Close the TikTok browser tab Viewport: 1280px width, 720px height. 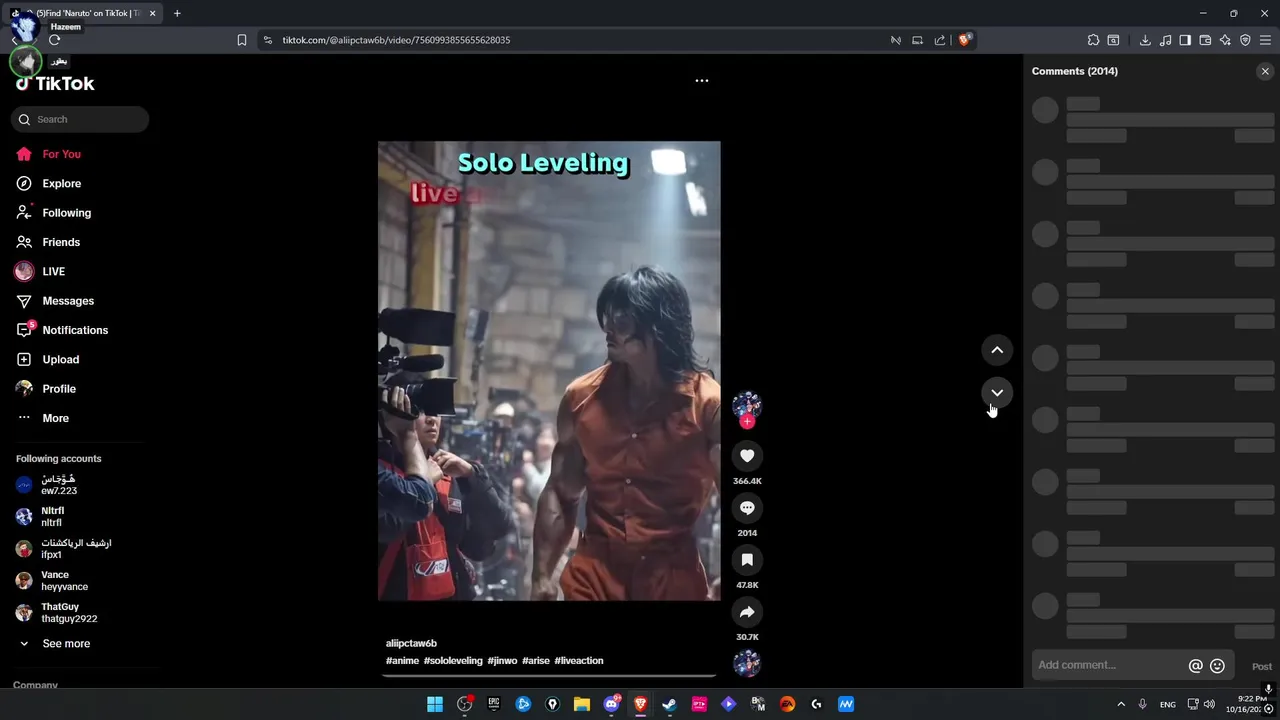pyautogui.click(x=152, y=13)
